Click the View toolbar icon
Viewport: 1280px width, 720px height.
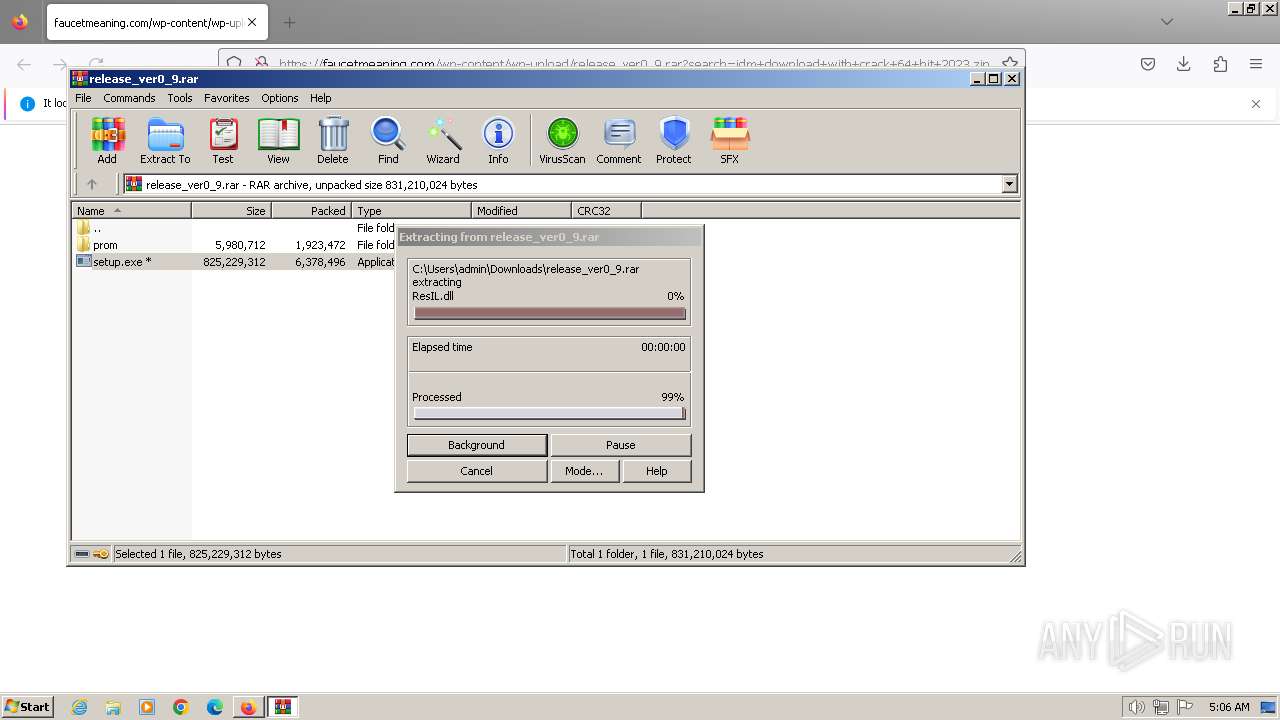[x=278, y=140]
